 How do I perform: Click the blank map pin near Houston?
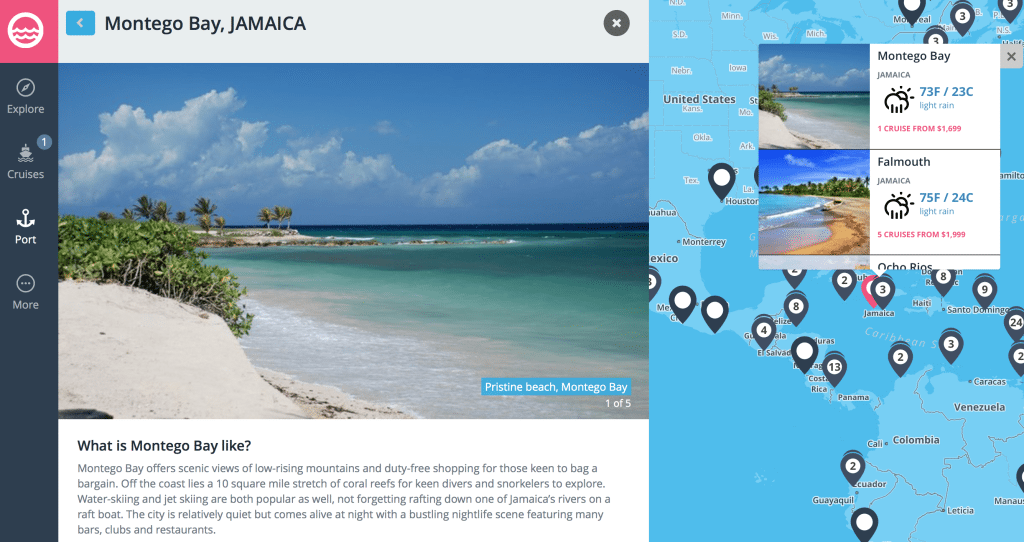722,180
